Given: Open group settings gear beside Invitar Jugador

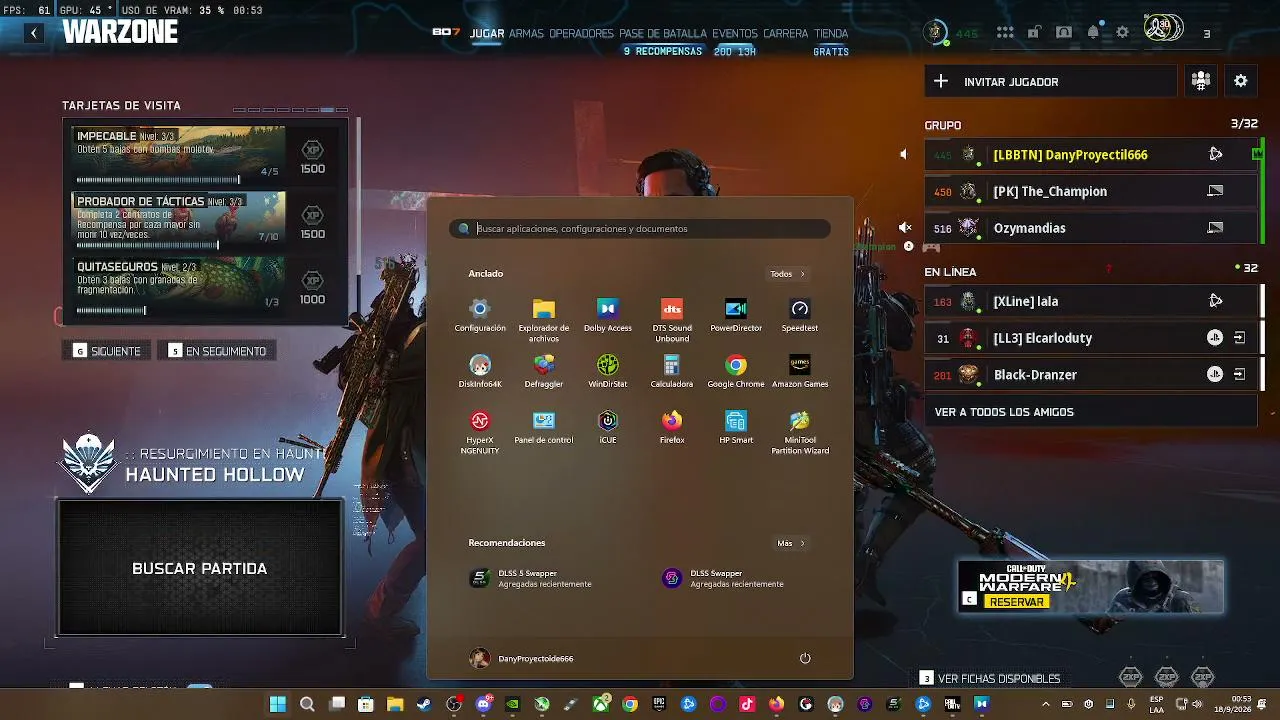Looking at the screenshot, I should click(1241, 82).
